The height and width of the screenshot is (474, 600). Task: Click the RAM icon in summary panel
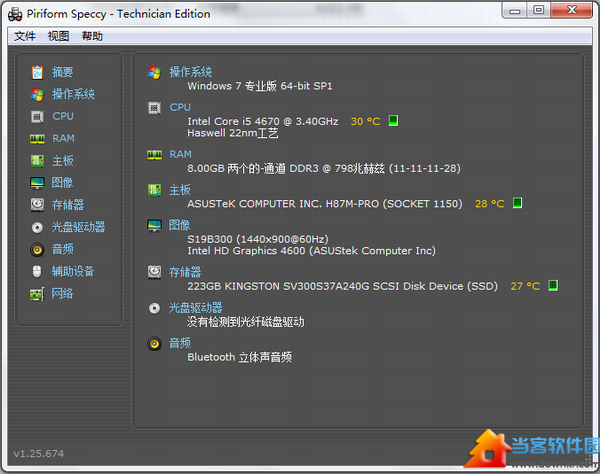[154, 155]
